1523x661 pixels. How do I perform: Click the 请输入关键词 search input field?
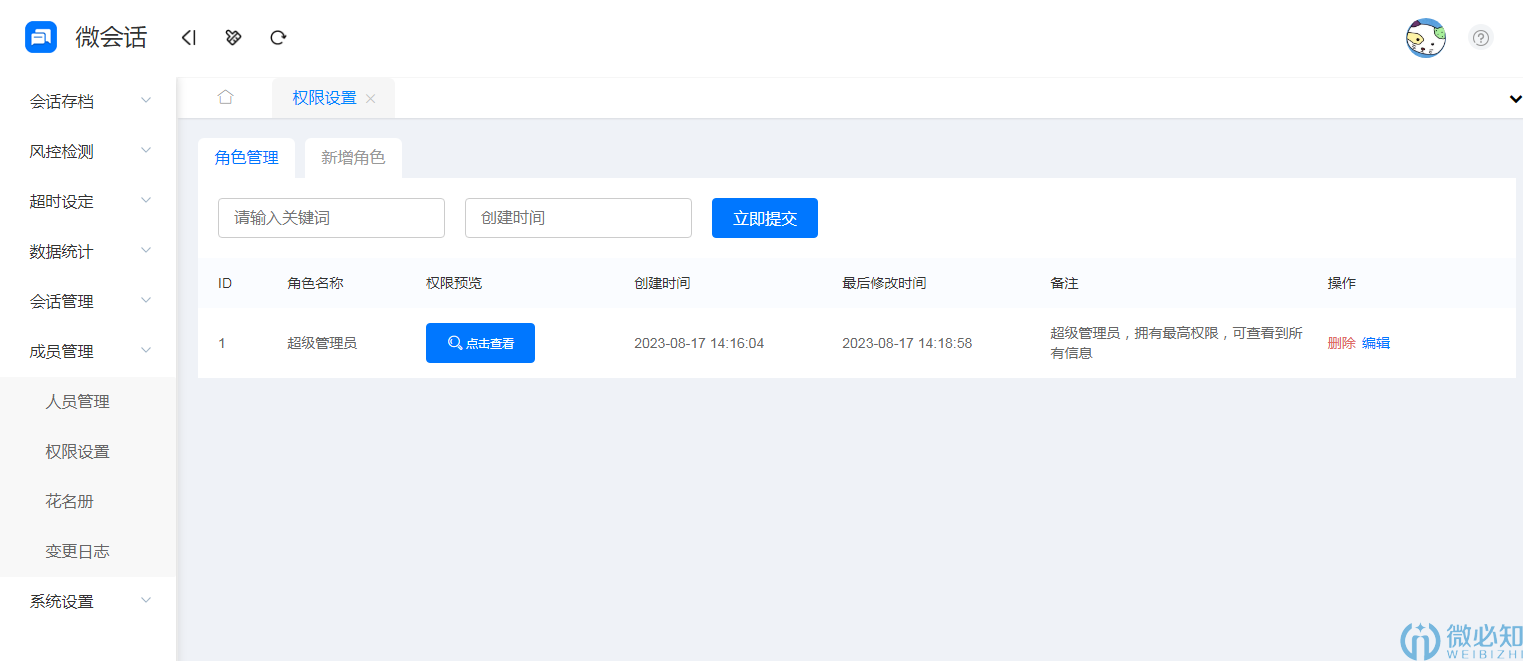tap(331, 217)
